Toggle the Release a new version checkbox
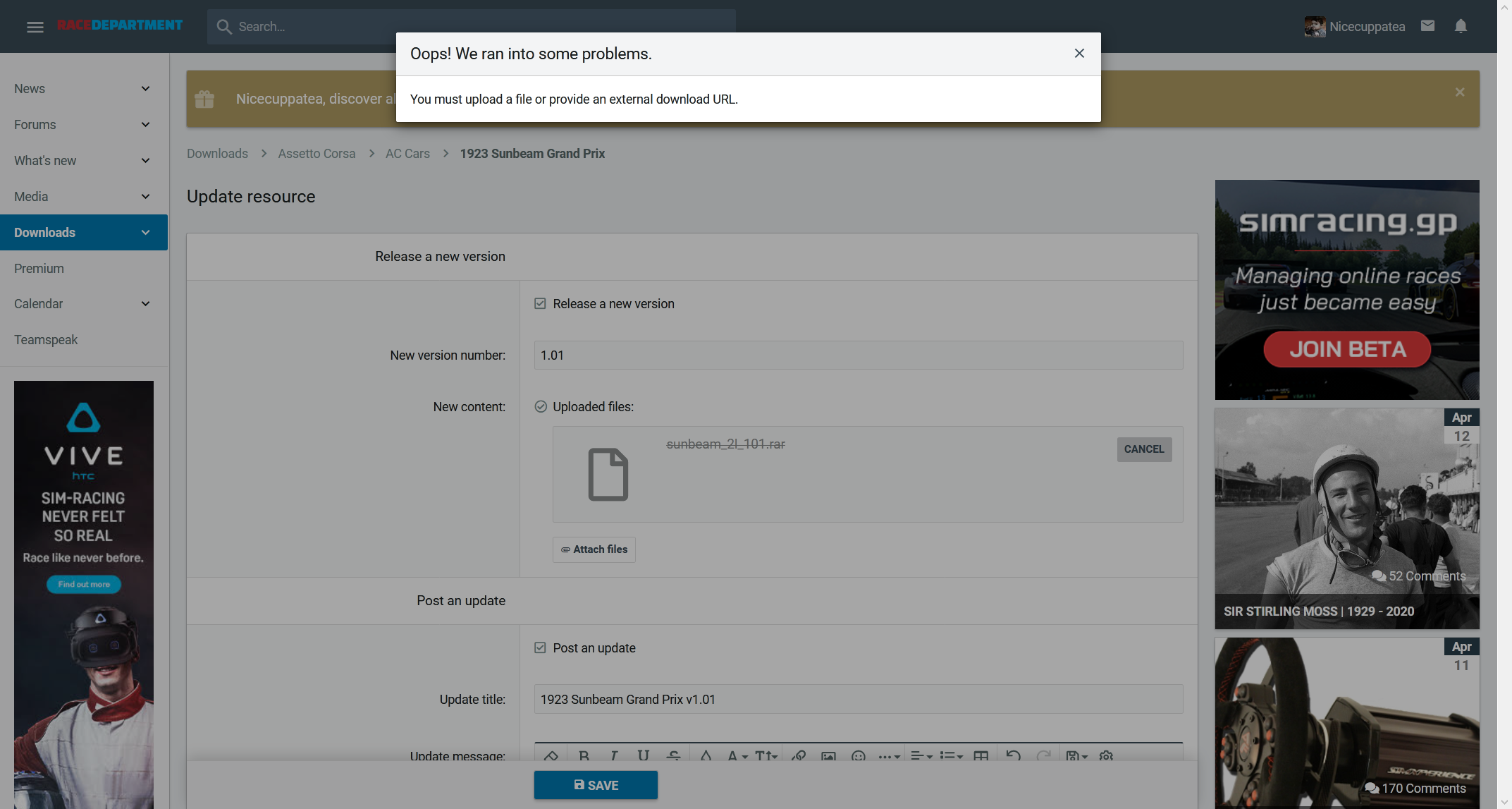 tap(540, 304)
